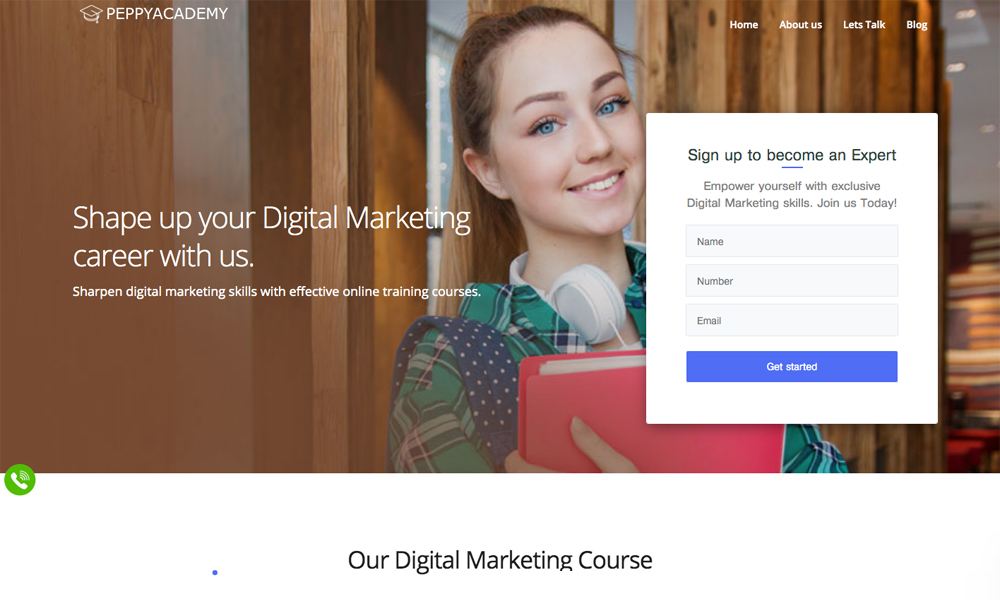
Task: Click the 'Our Digital Marketing Course' heading
Action: [500, 560]
